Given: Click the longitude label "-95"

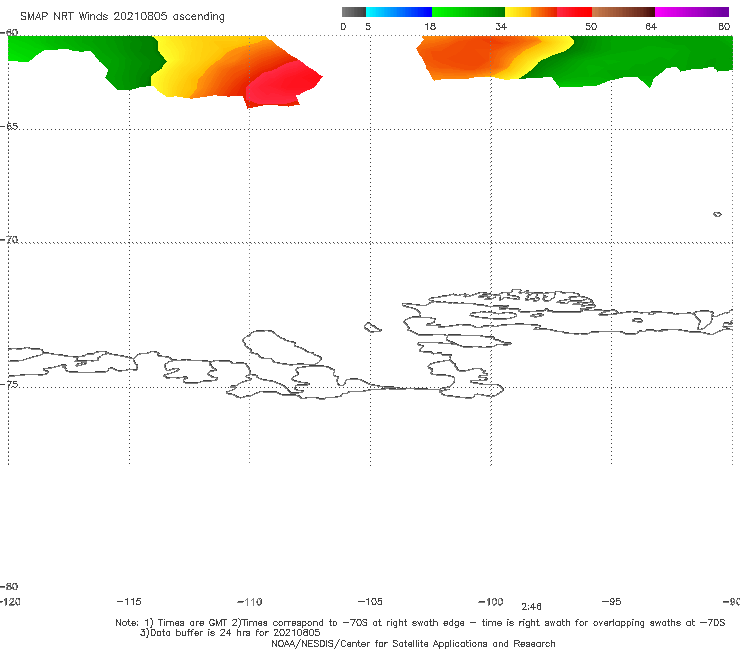Looking at the screenshot, I should [612, 602].
